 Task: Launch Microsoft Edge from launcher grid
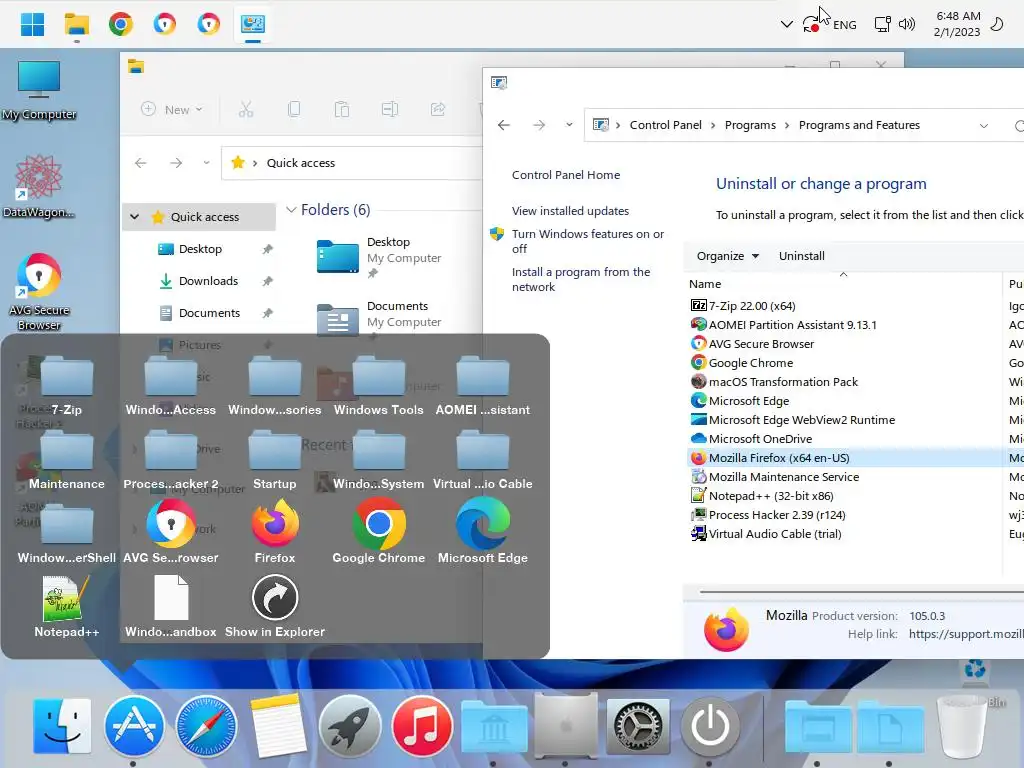coord(483,532)
